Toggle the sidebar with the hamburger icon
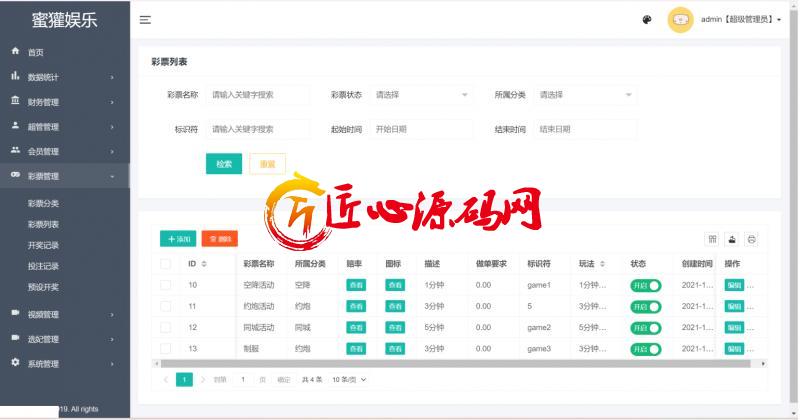The width and height of the screenshot is (800, 420). pos(145,20)
